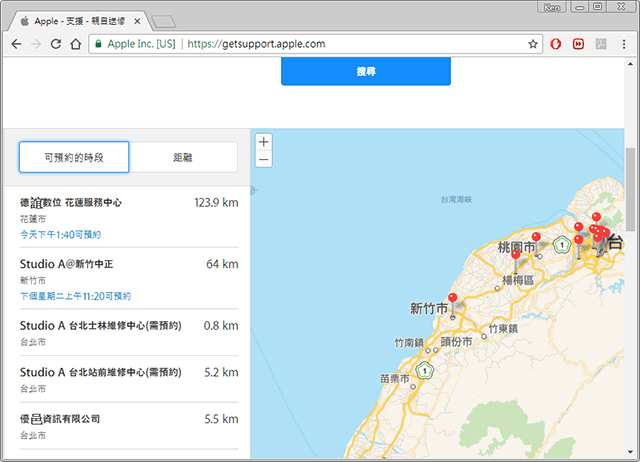Screen dimensions: 640x462
Task: Click 今天下午1:40可預約 time slot
Action: [60, 234]
